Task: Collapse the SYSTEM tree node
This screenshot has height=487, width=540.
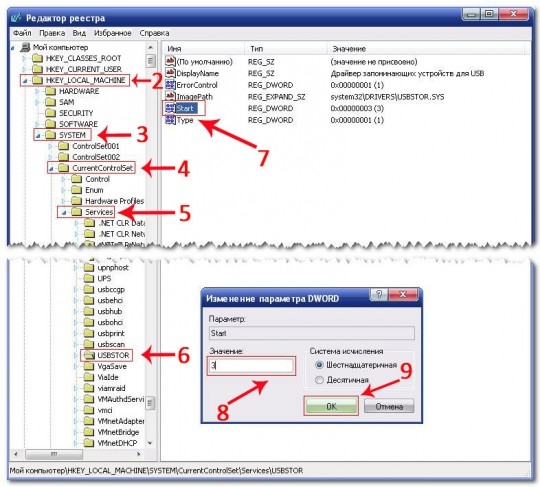Action: (x=38, y=135)
